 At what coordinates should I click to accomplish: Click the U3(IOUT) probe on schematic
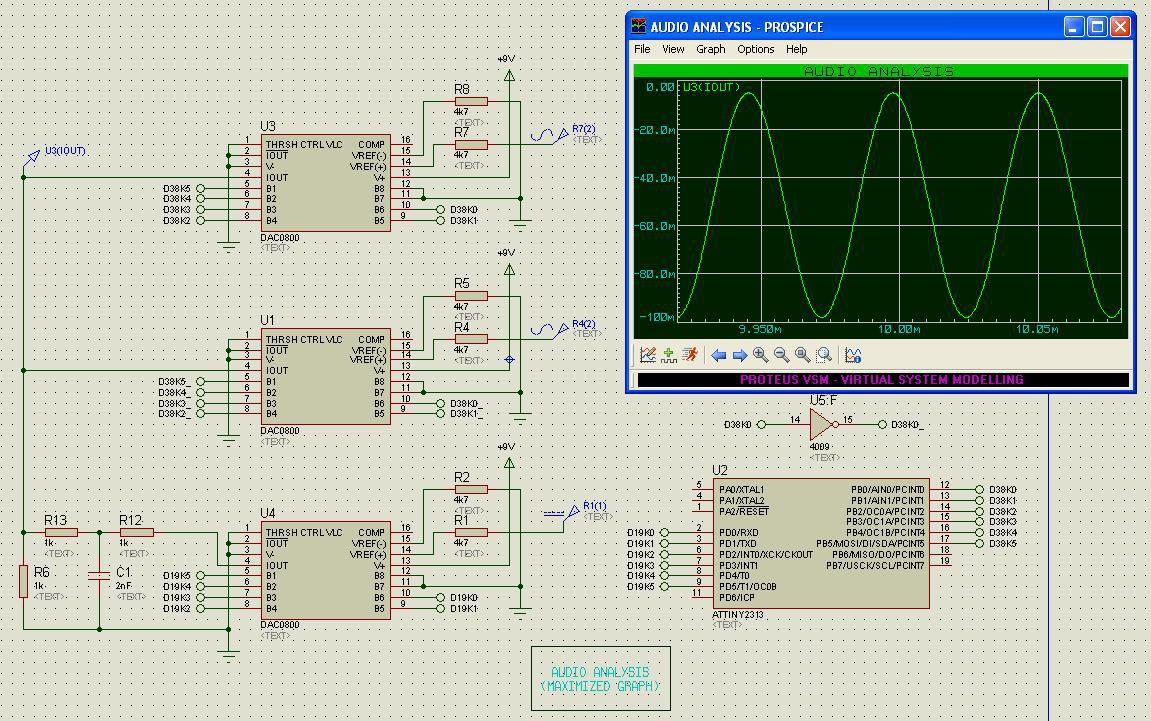[x=33, y=156]
